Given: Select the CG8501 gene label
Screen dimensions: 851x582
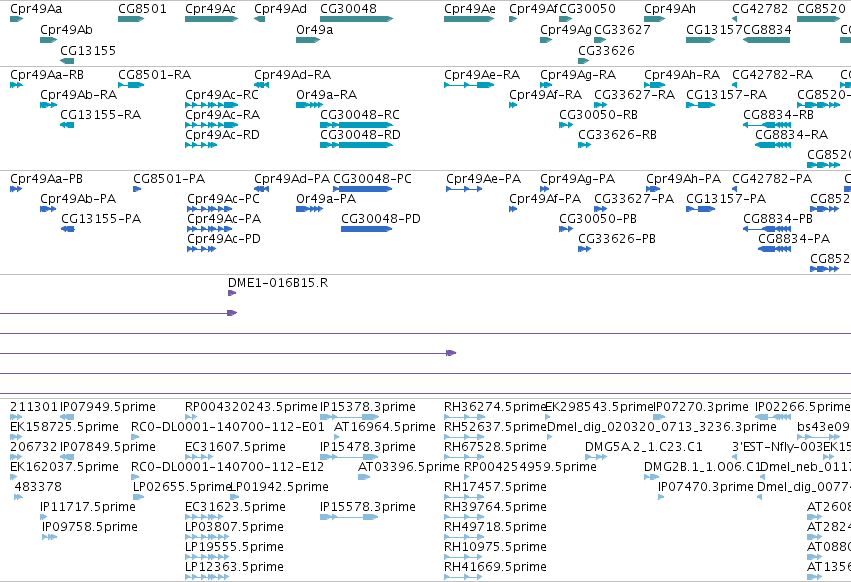Looking at the screenshot, I should 142,9.
